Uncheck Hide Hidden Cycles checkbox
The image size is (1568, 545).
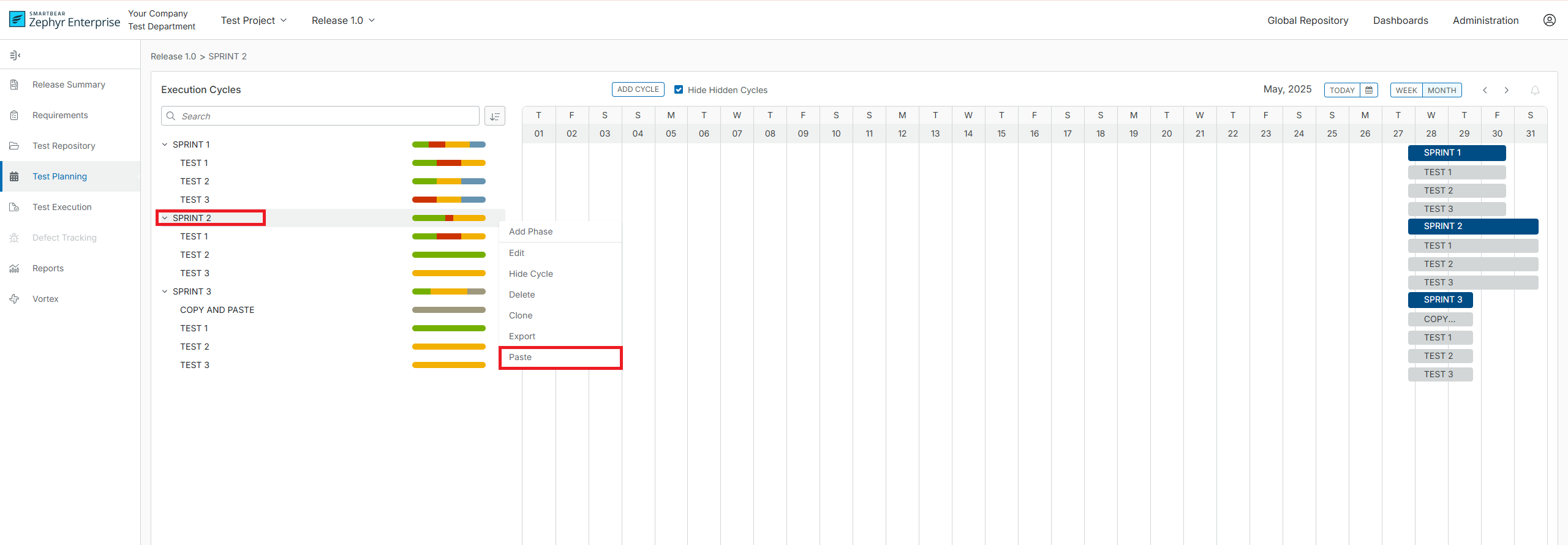click(679, 90)
